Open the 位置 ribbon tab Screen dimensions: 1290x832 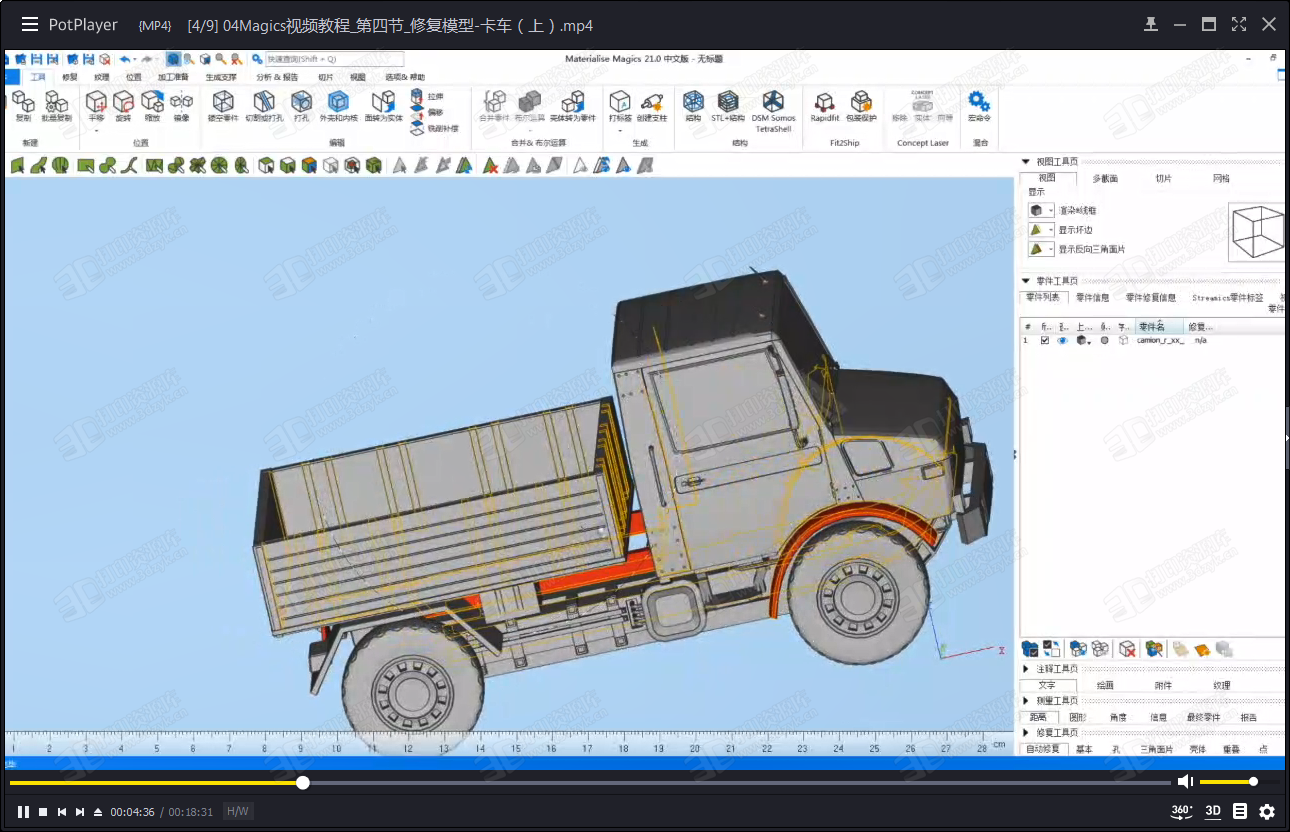click(x=133, y=77)
